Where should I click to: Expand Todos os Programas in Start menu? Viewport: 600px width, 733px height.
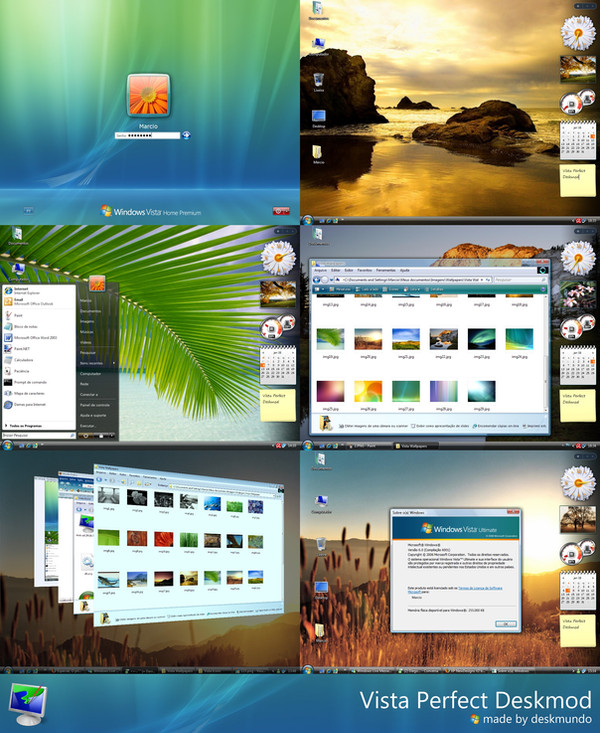coord(23,426)
